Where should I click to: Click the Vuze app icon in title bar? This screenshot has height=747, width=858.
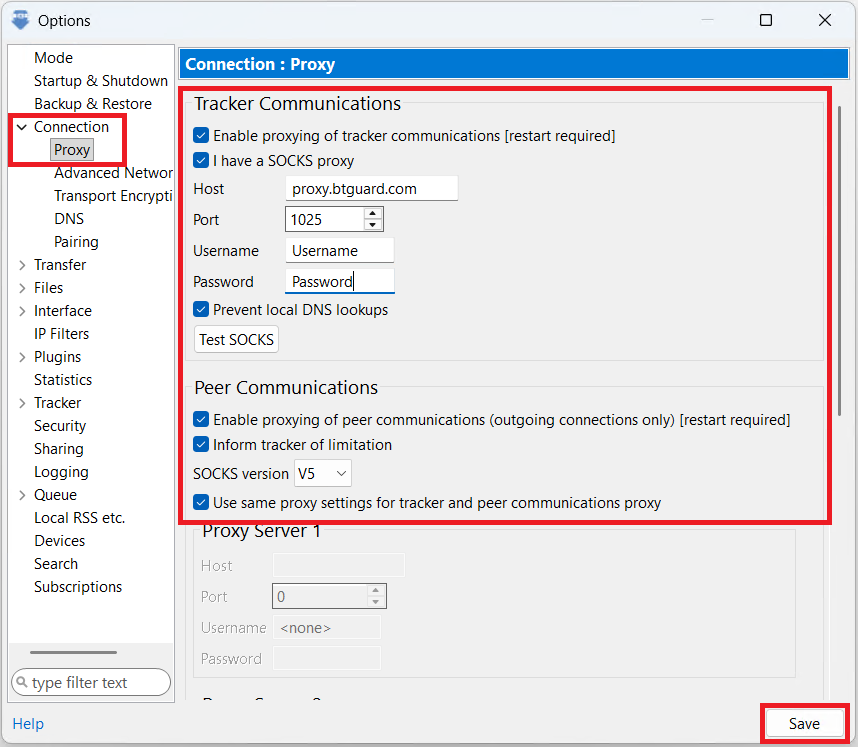pos(19,20)
